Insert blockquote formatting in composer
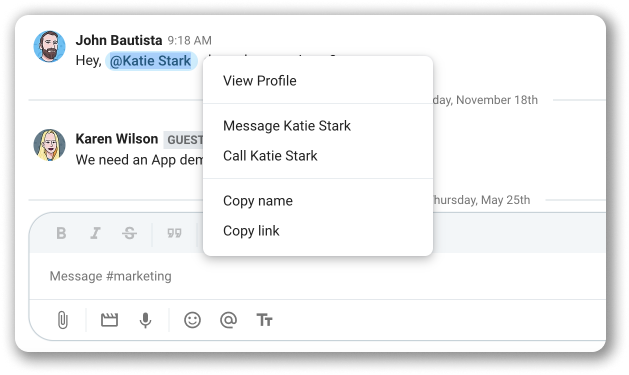The image size is (629, 375). (174, 233)
